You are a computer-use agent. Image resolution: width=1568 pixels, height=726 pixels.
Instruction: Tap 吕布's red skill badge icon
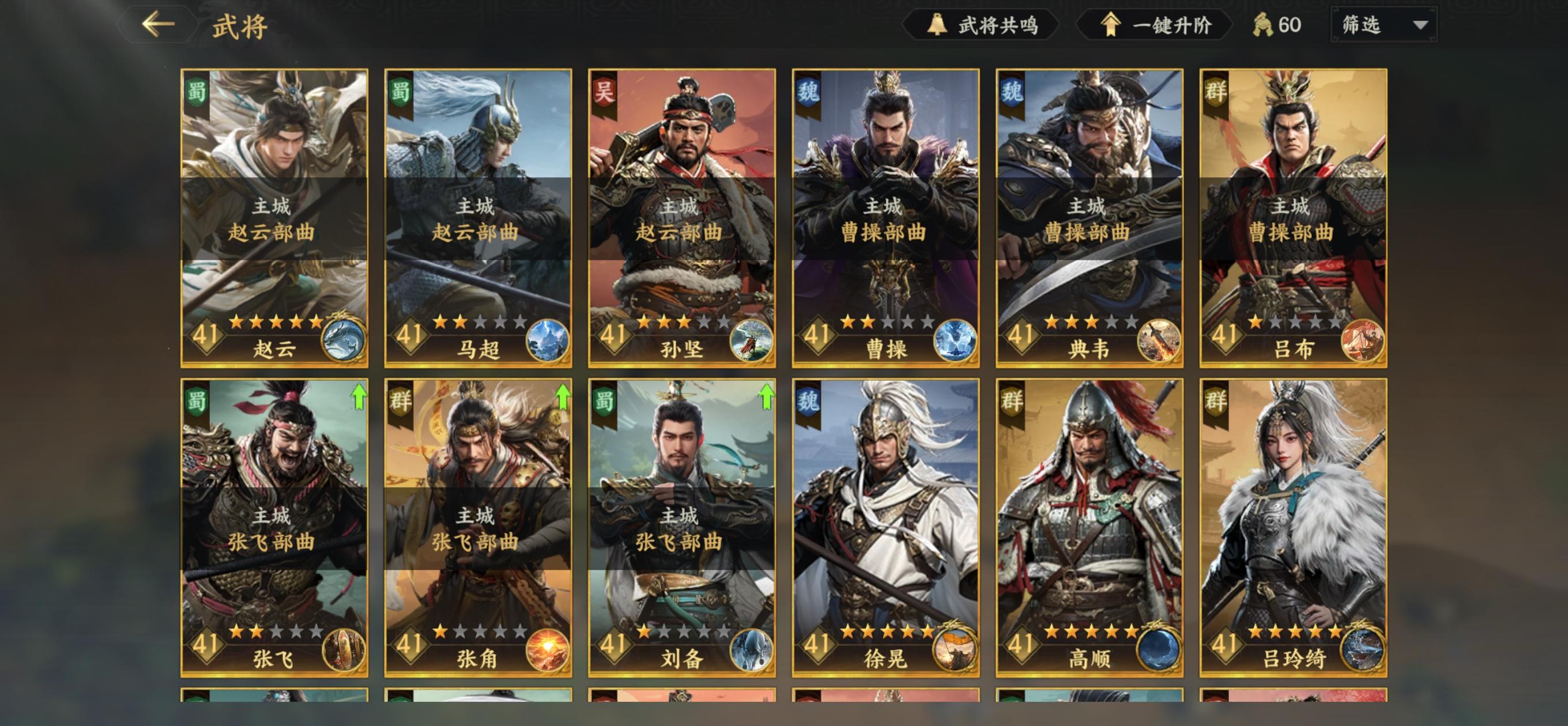[x=1362, y=340]
